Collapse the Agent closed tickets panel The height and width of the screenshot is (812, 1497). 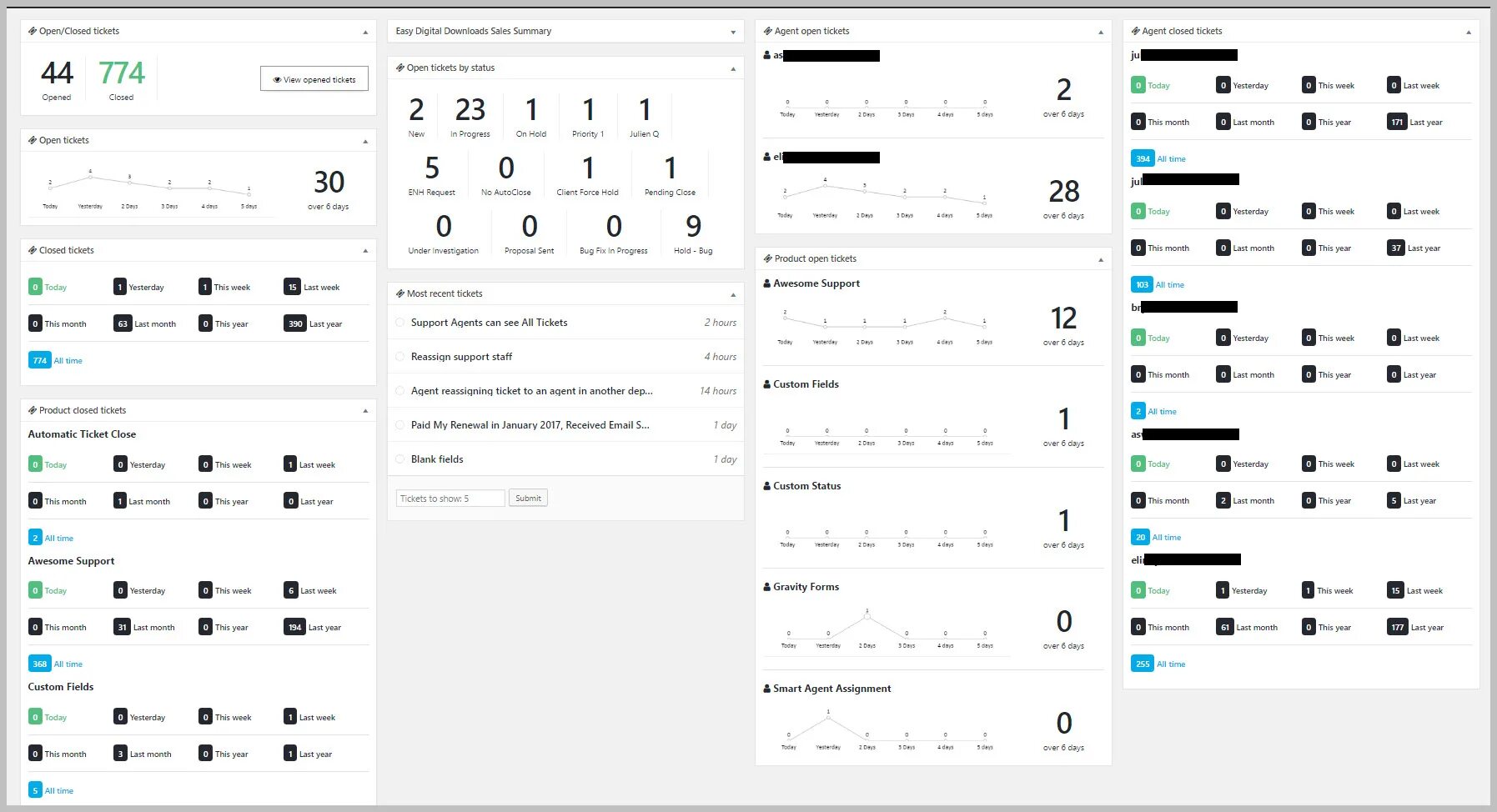(1468, 31)
